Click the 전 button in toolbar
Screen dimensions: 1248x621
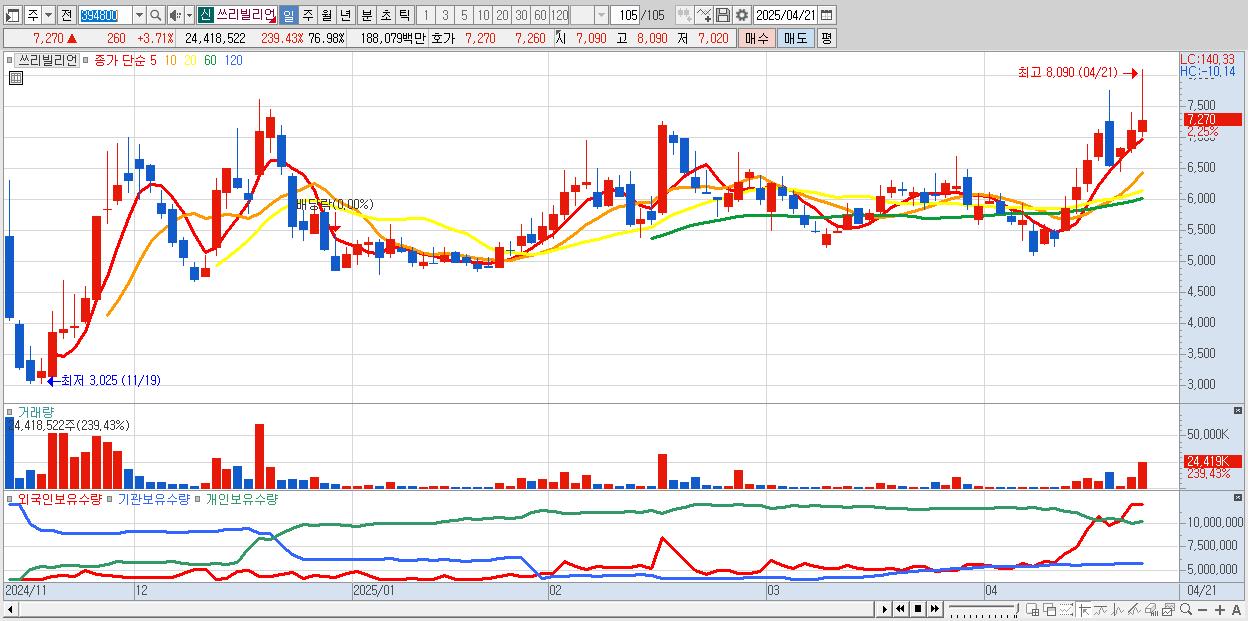pos(66,15)
